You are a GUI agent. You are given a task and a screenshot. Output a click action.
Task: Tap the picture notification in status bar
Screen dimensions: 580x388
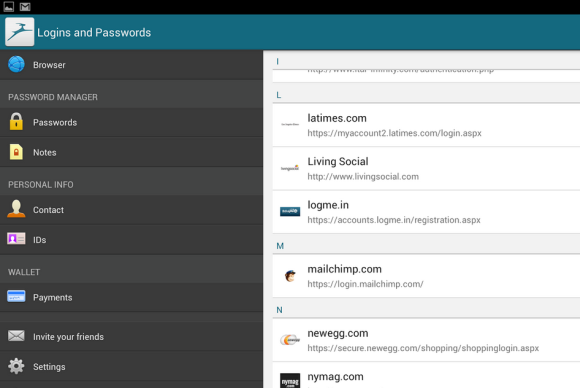click(x=9, y=7)
